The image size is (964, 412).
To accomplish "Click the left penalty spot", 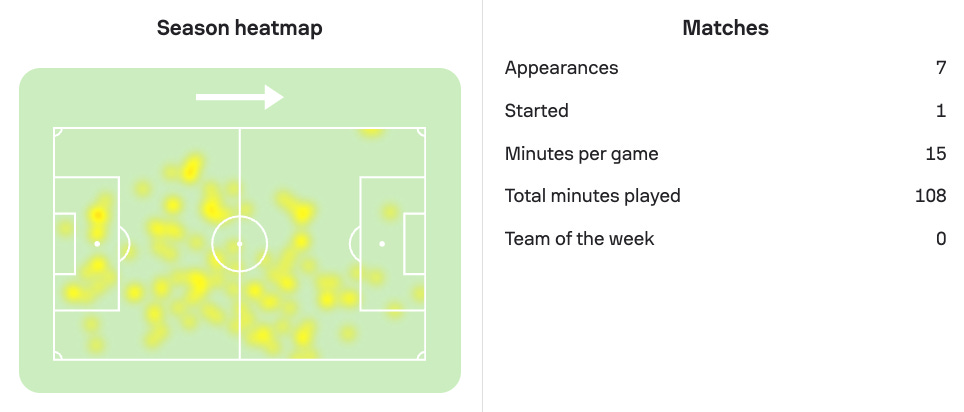I will coord(97,244).
